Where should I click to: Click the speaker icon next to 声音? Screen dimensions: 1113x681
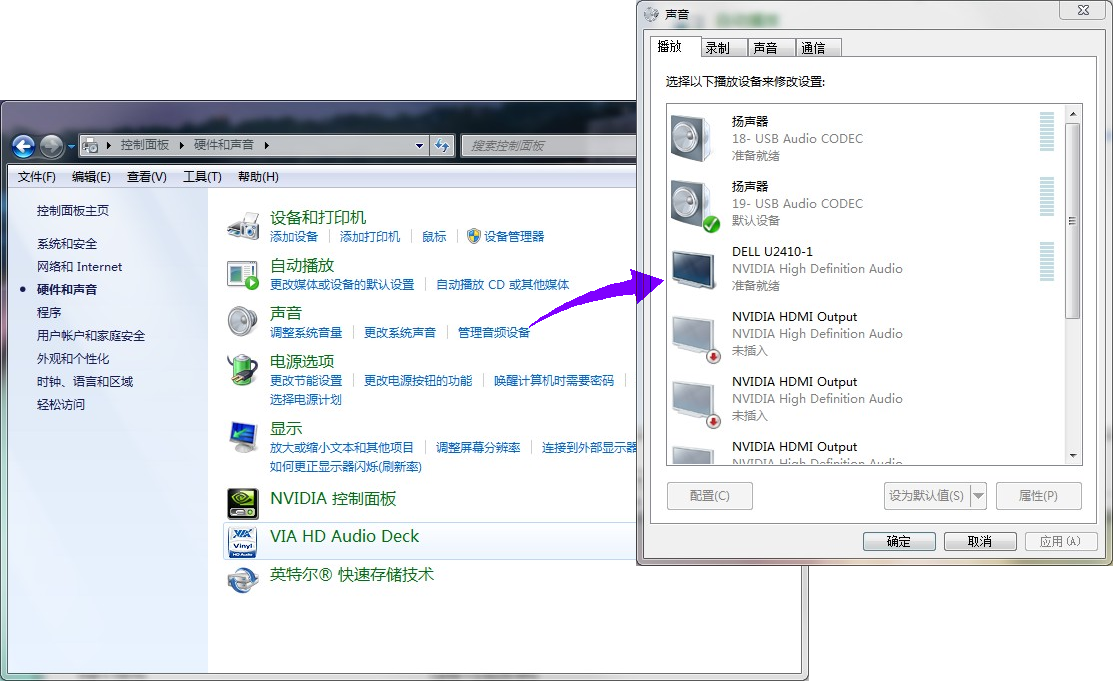point(243,322)
